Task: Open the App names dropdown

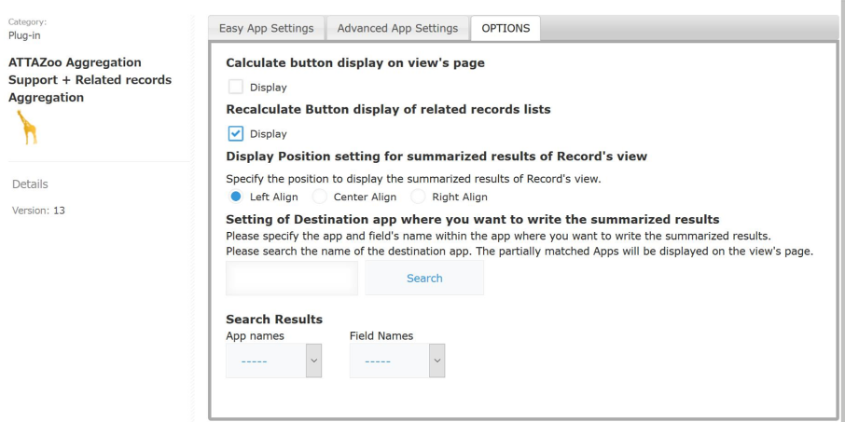Action: point(274,361)
